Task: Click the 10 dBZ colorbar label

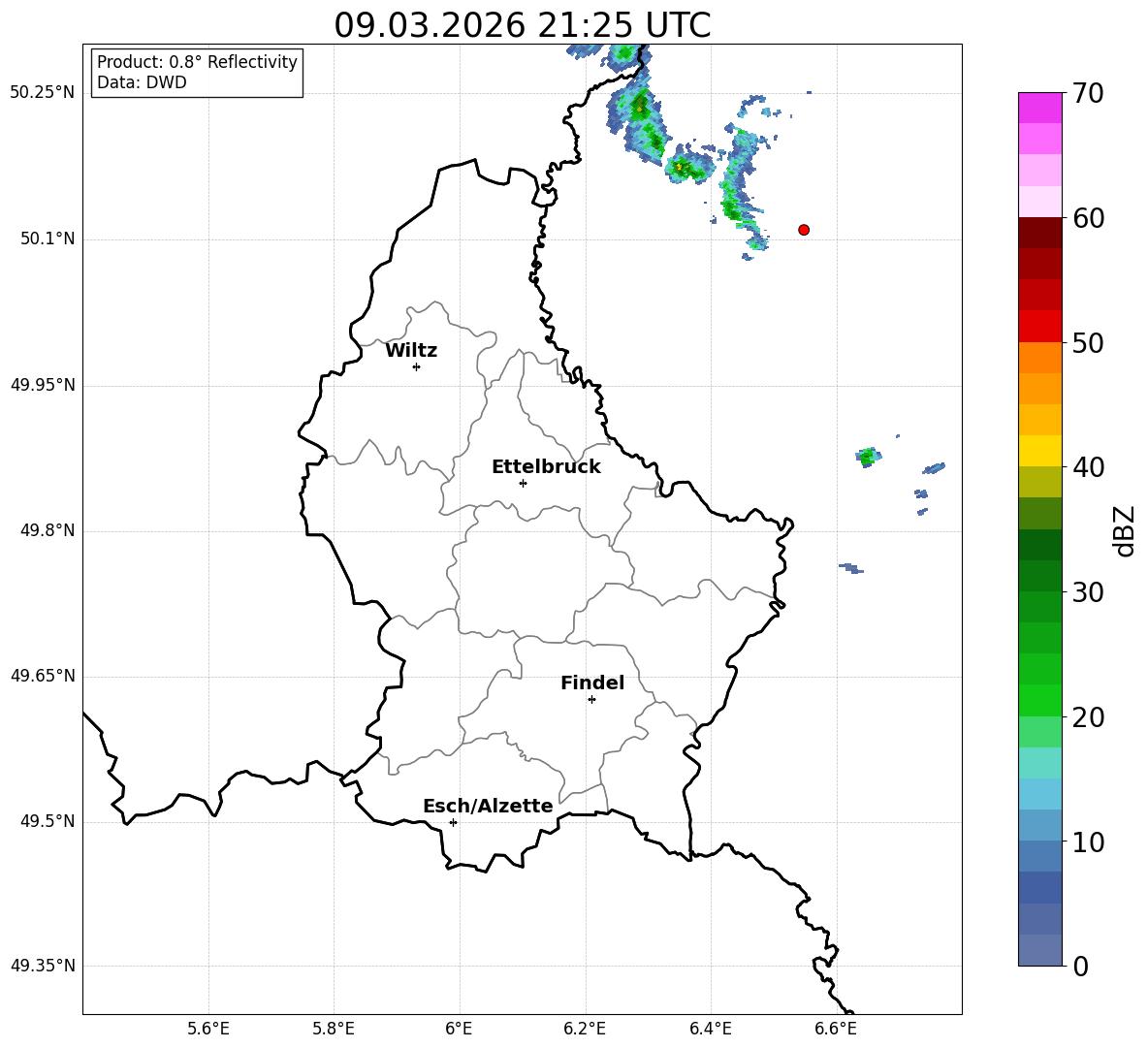Action: pos(1087,842)
